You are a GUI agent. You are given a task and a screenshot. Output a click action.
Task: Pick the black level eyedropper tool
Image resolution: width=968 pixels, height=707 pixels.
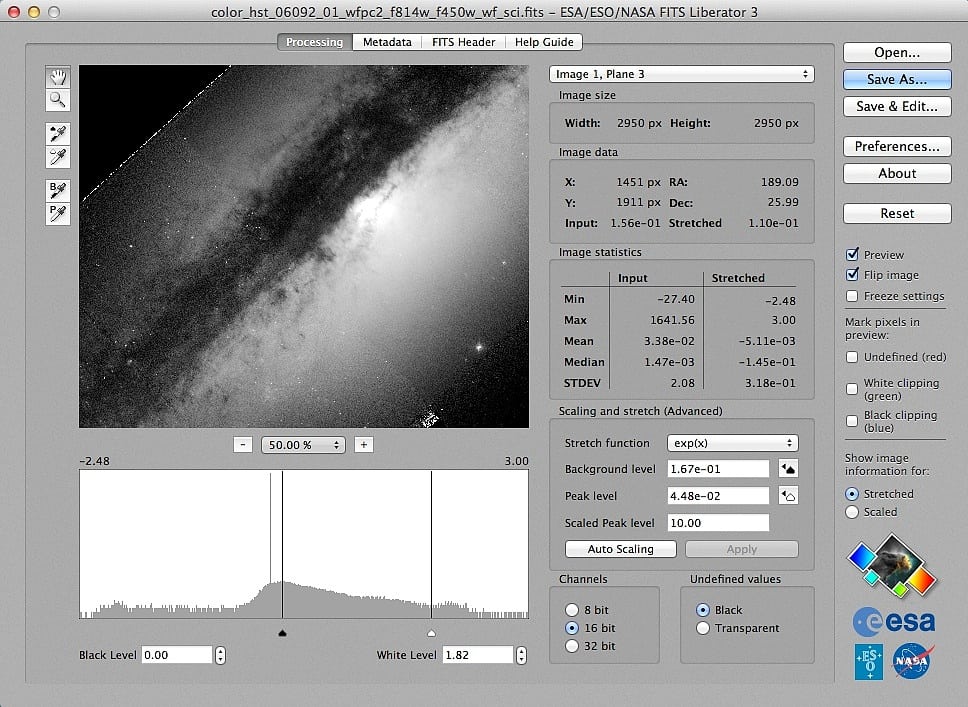[58, 134]
